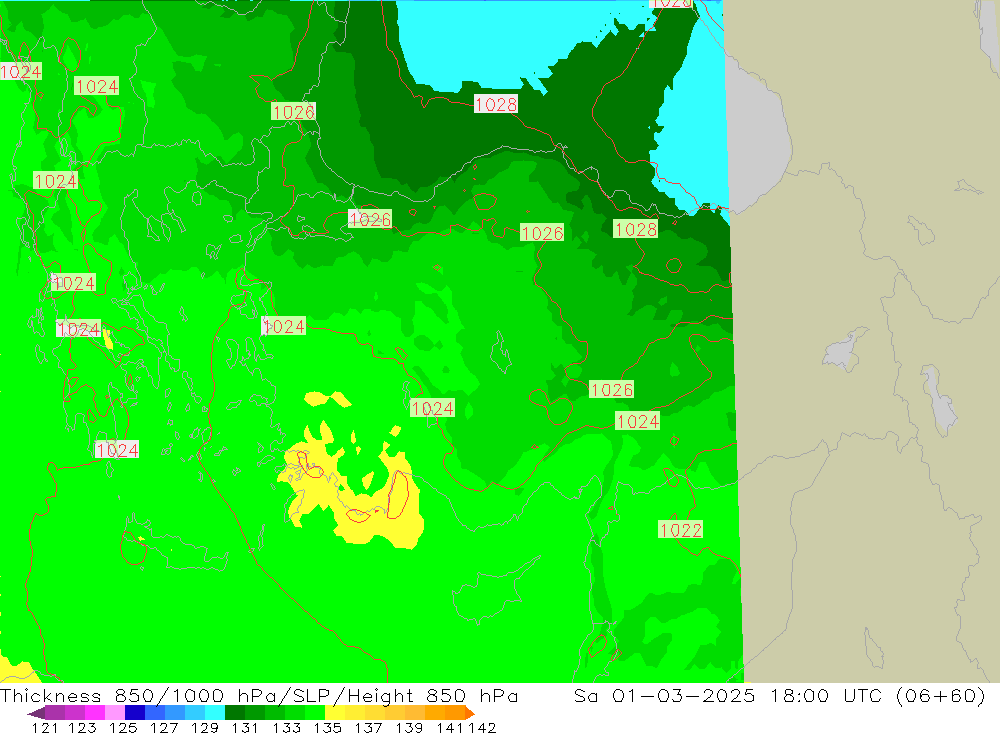Screen dimensions: 1000x733
Task: Click the dark navy blue legend swatch
Action: coord(135,713)
